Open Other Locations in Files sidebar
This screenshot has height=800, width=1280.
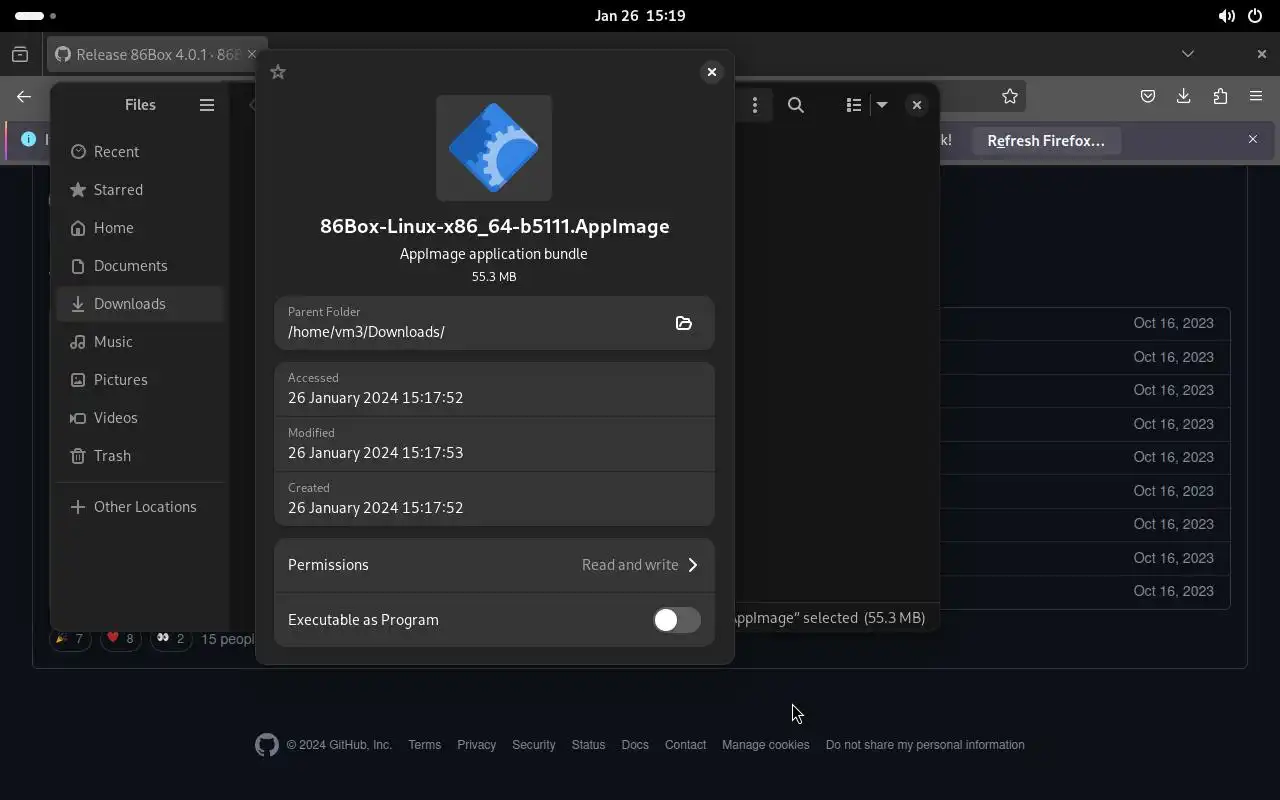140,507
